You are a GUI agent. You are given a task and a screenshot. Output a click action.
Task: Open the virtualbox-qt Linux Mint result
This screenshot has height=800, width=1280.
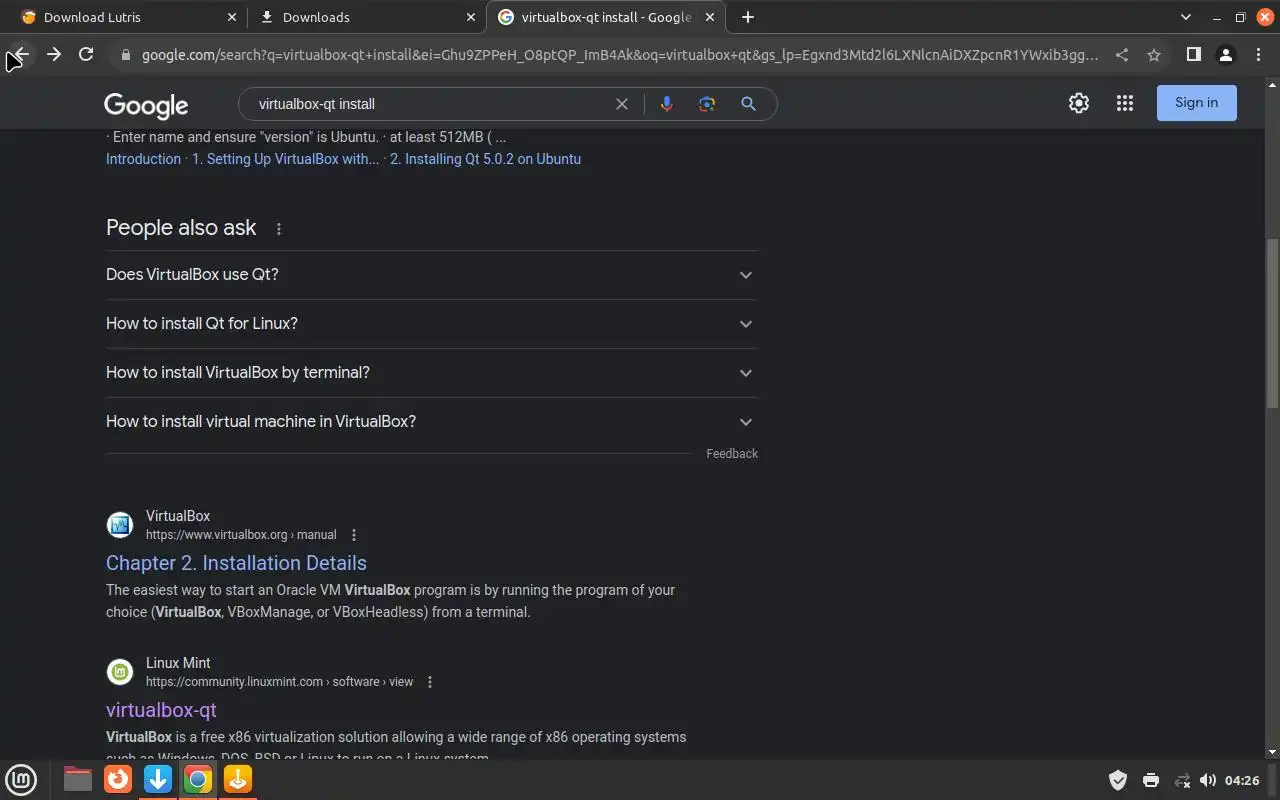tap(161, 710)
